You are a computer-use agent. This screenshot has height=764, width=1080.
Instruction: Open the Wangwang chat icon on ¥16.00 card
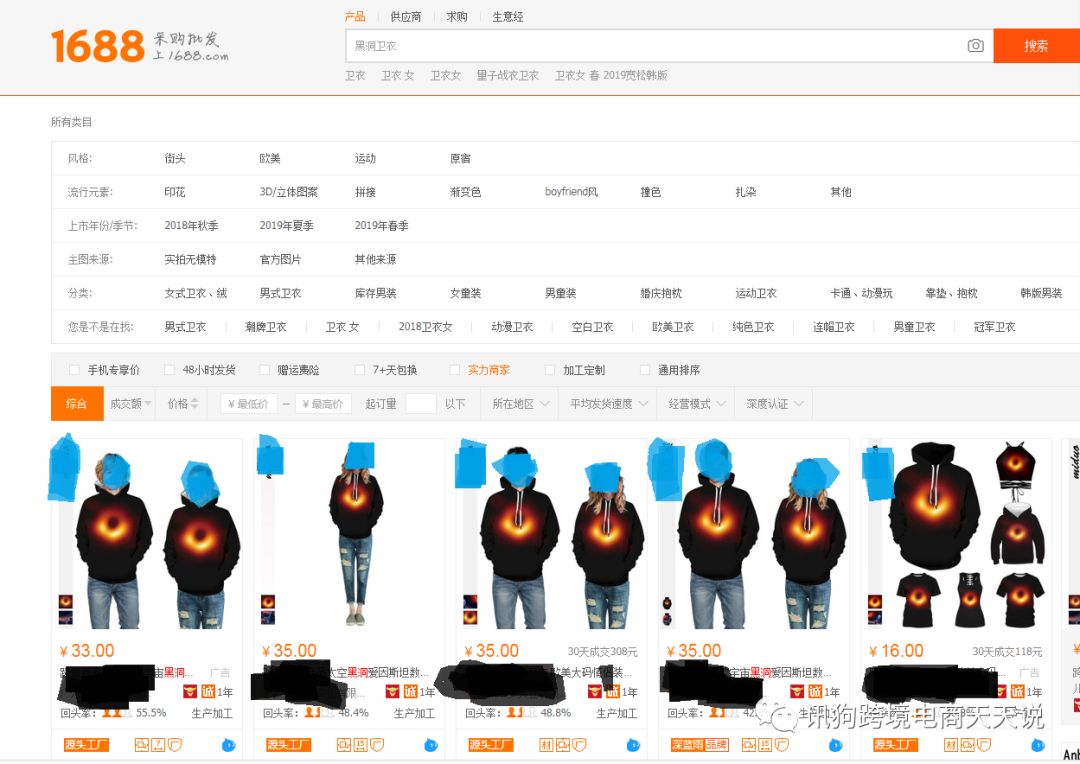[x=1037, y=745]
